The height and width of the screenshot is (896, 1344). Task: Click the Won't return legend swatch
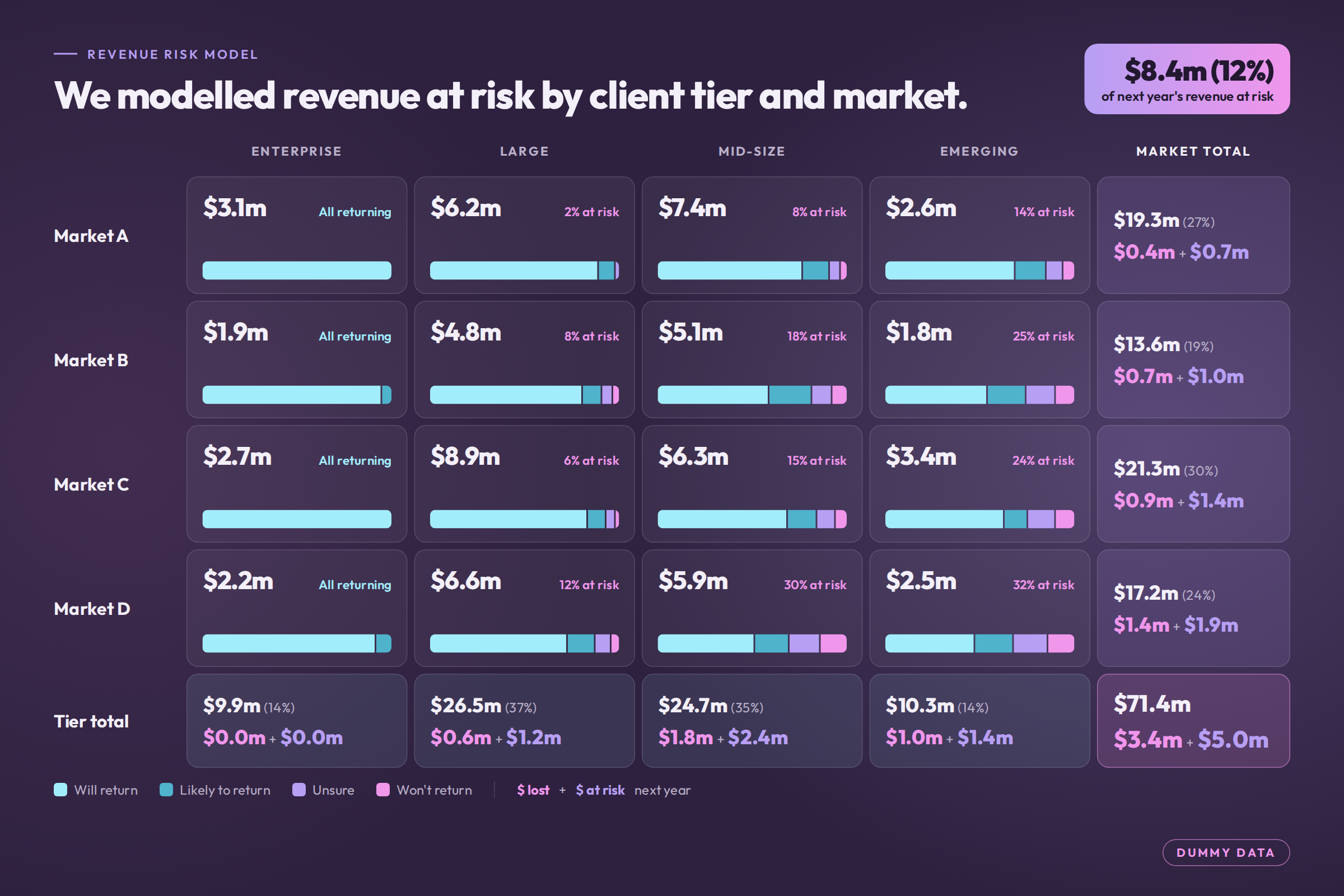[383, 790]
